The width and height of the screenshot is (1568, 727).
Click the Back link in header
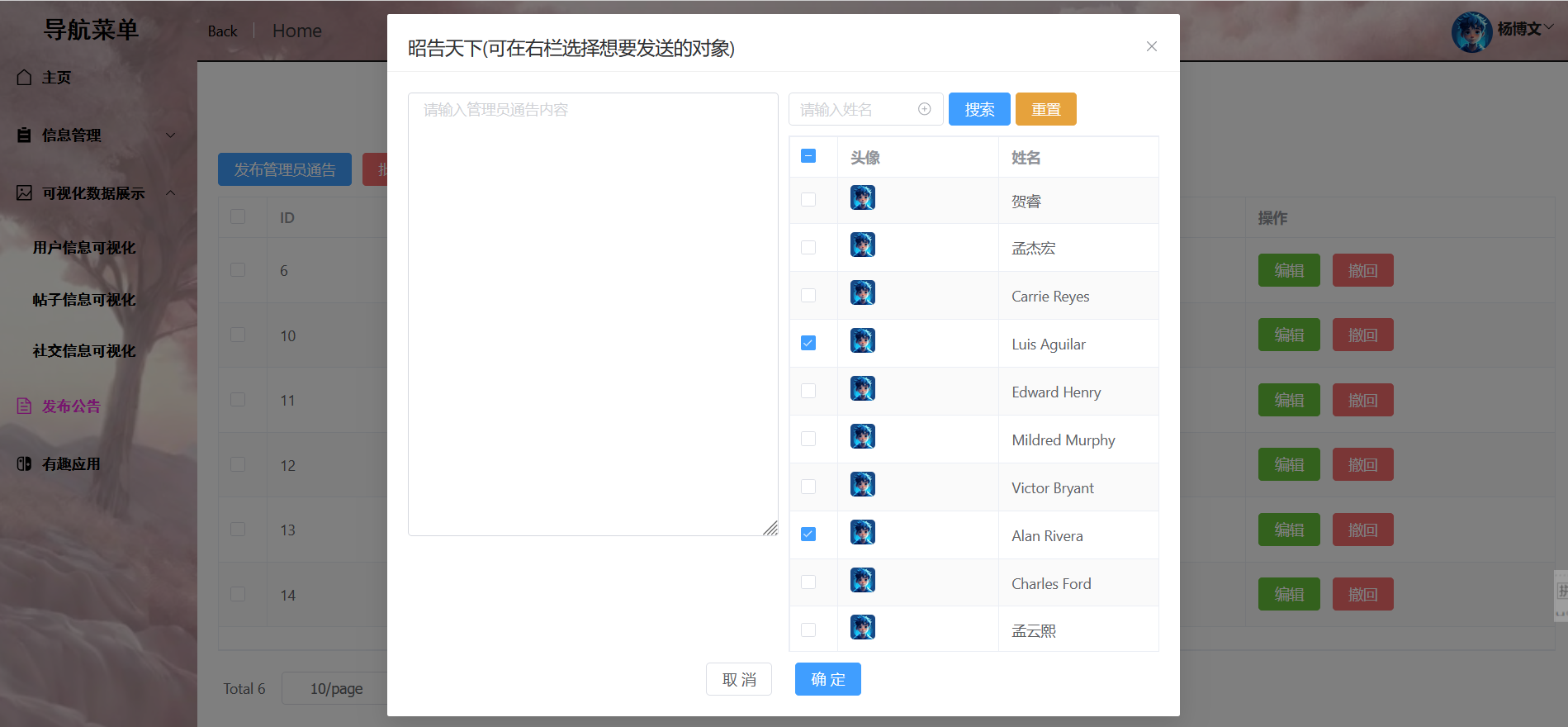[x=222, y=31]
